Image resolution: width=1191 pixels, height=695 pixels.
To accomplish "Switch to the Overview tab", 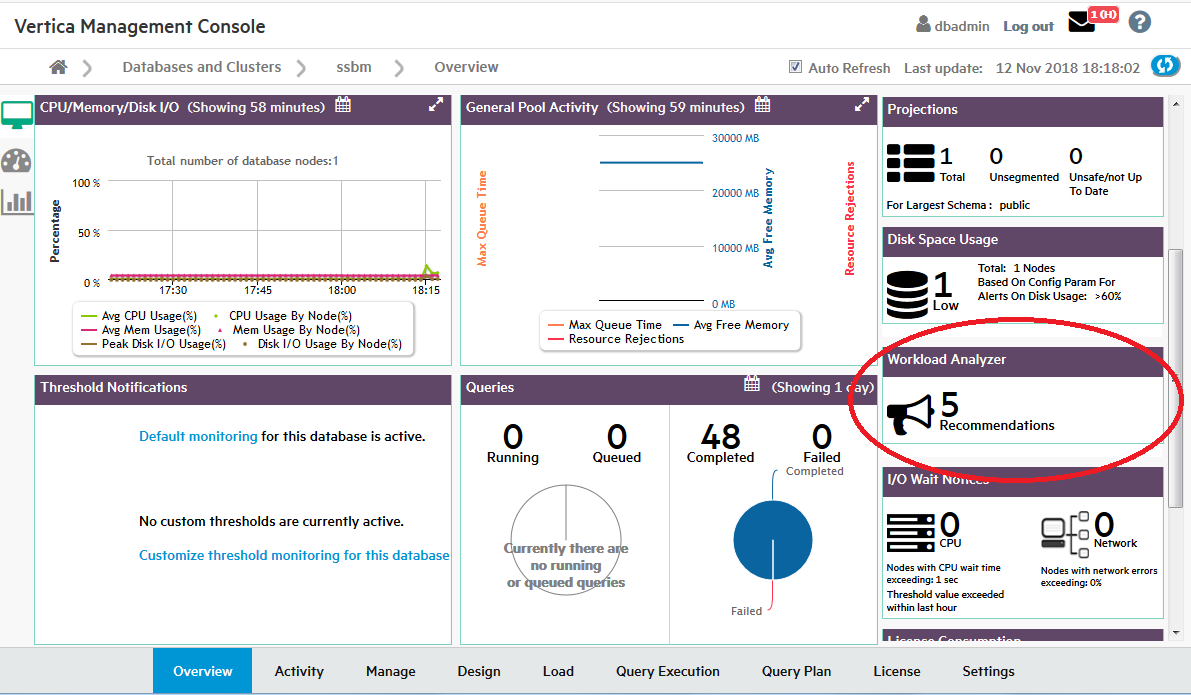I will tap(202, 671).
